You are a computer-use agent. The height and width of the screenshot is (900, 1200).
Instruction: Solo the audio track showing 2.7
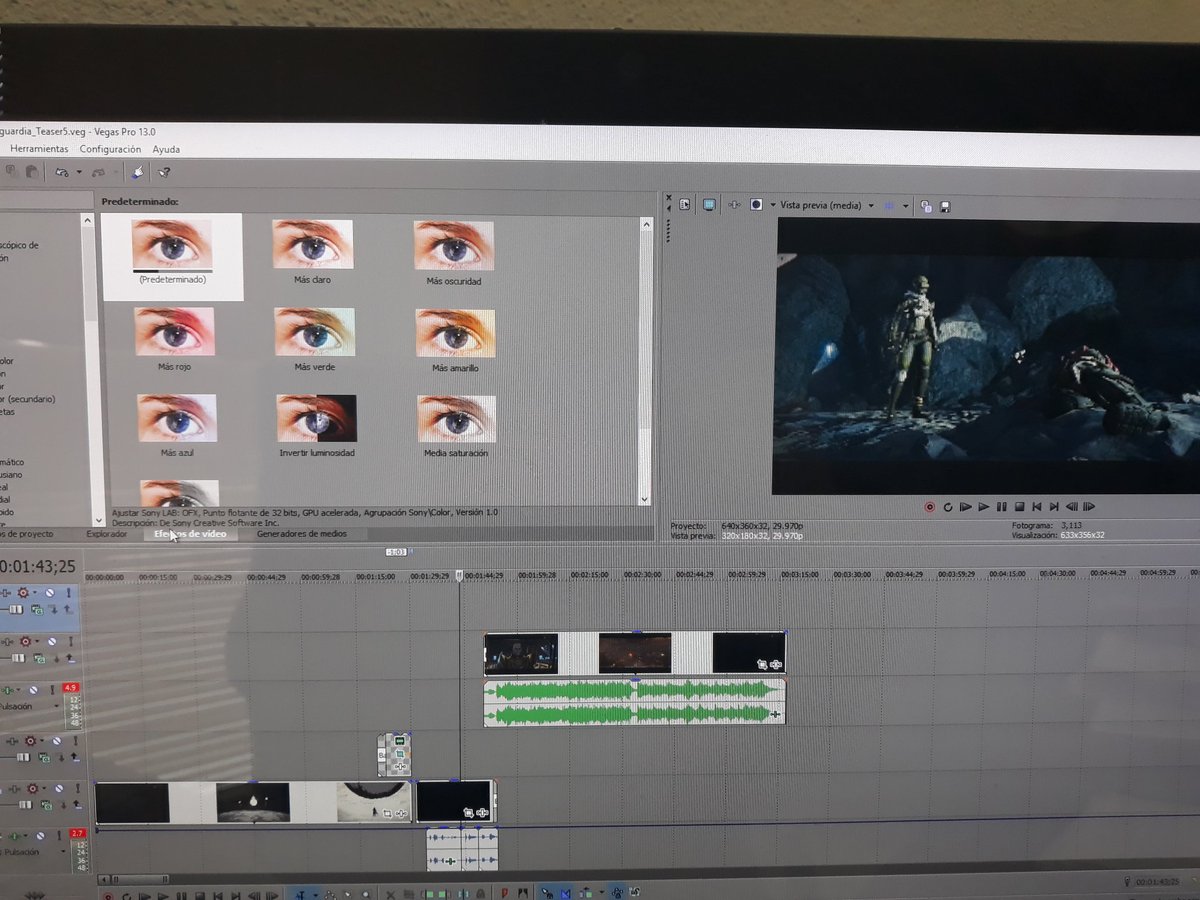[57, 836]
